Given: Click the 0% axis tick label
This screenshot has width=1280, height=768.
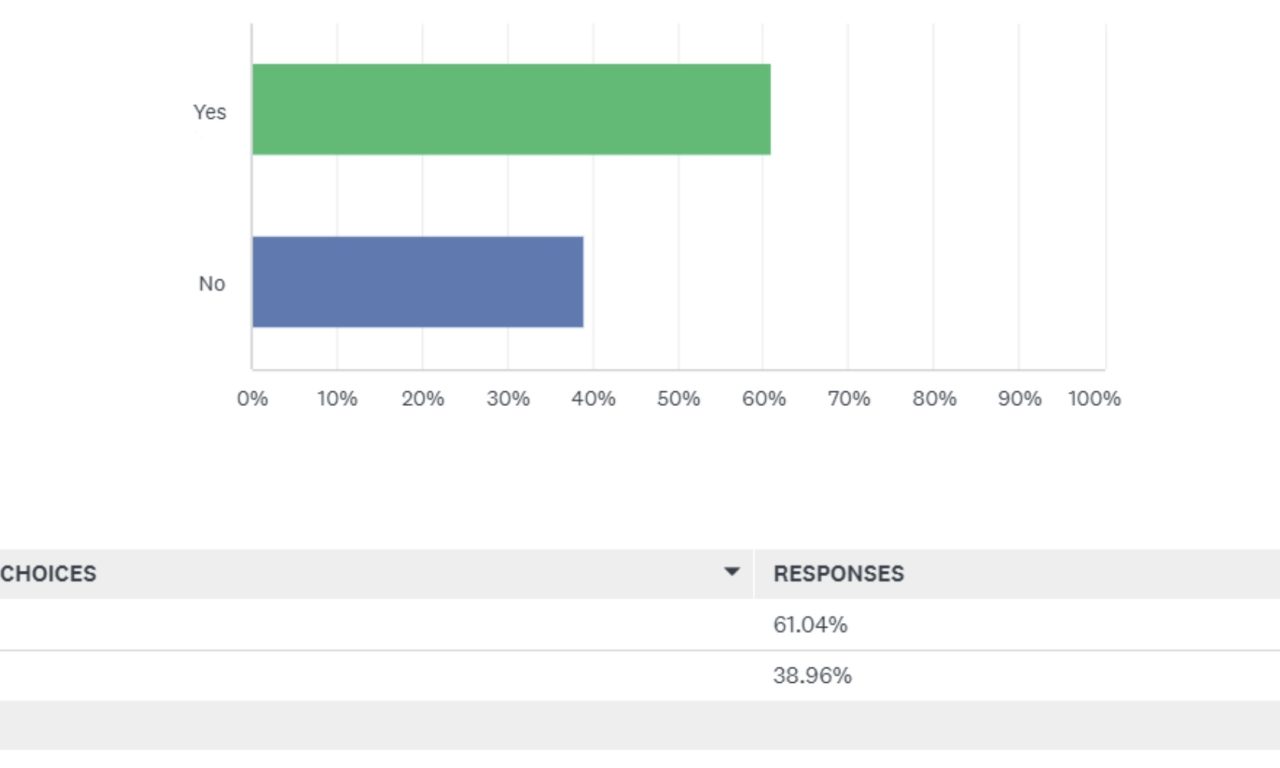Looking at the screenshot, I should (252, 399).
